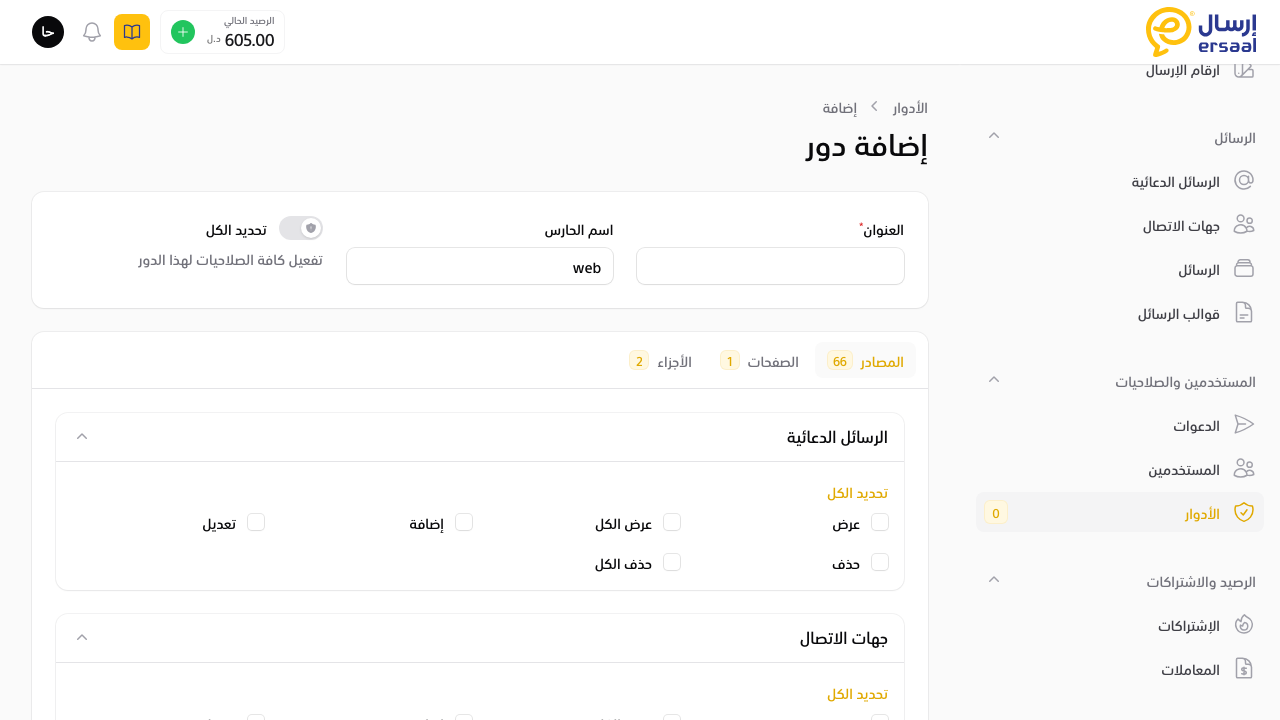Click the العنوان input field
1280x720 pixels.
coord(770,266)
